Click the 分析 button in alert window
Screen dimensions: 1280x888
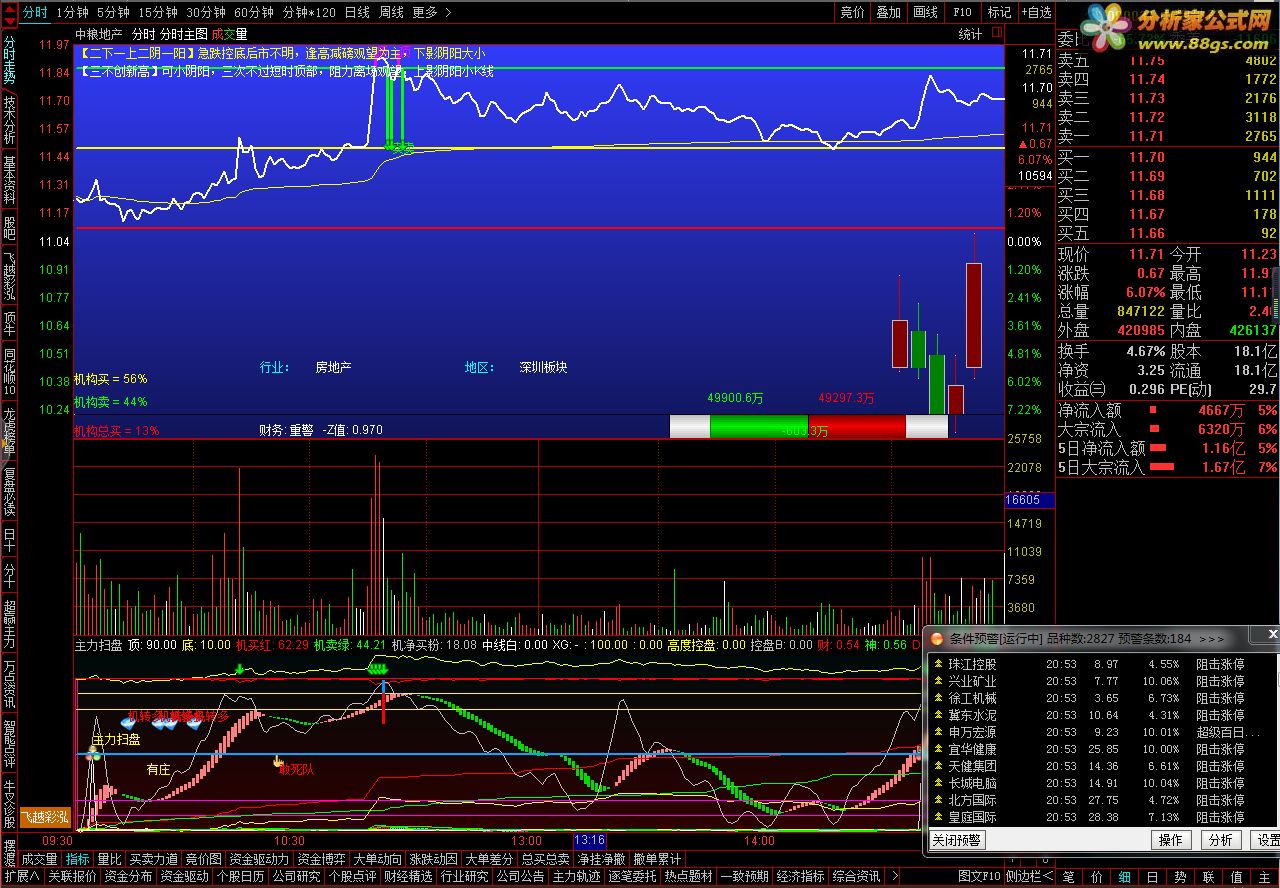tap(1220, 840)
